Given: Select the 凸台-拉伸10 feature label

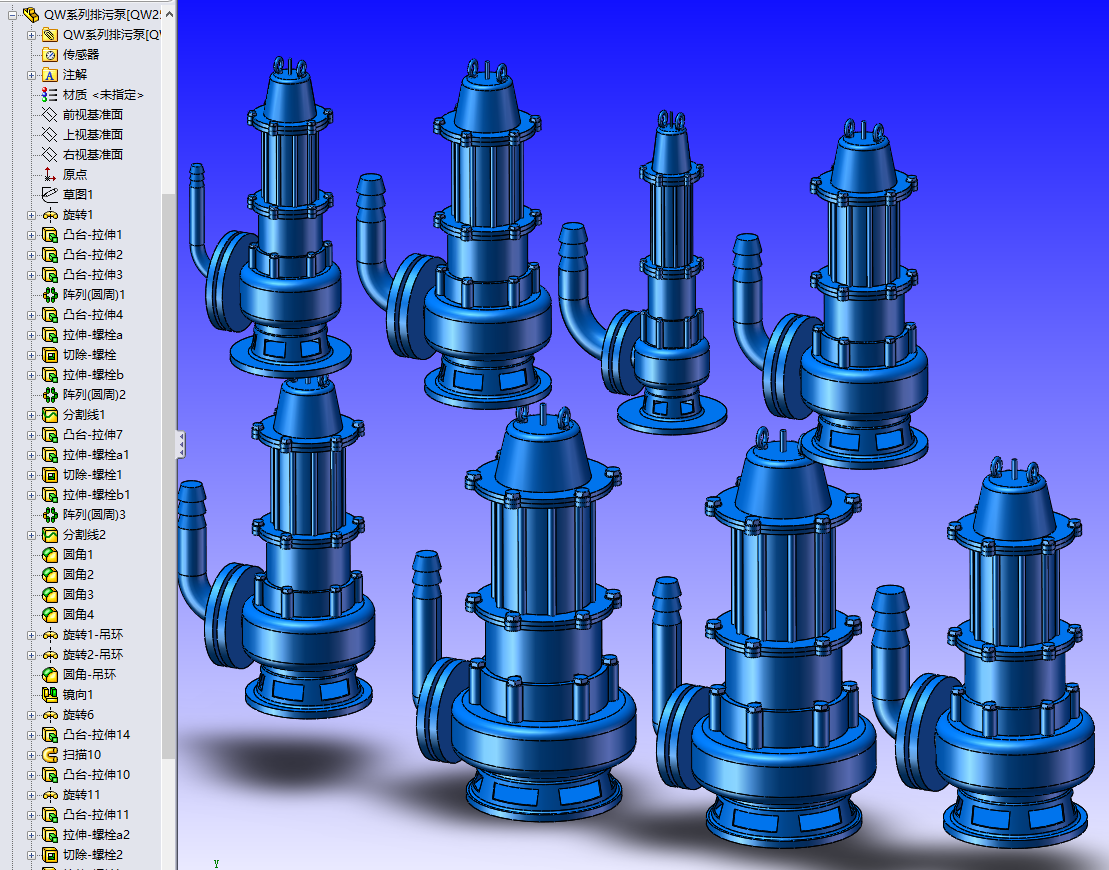Looking at the screenshot, I should 96,775.
